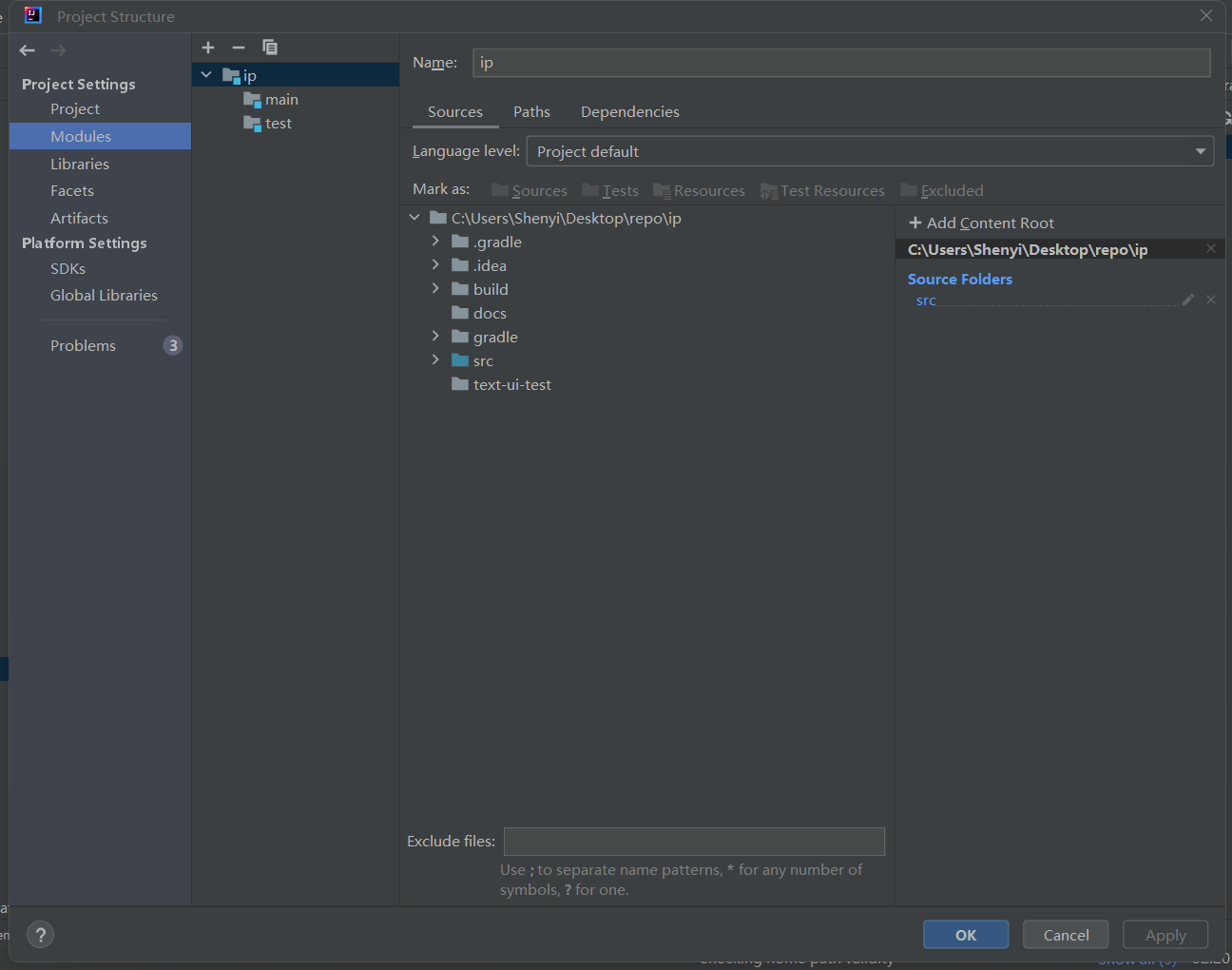The width and height of the screenshot is (1232, 970).
Task: Switch to the Dependencies tab
Action: click(629, 111)
